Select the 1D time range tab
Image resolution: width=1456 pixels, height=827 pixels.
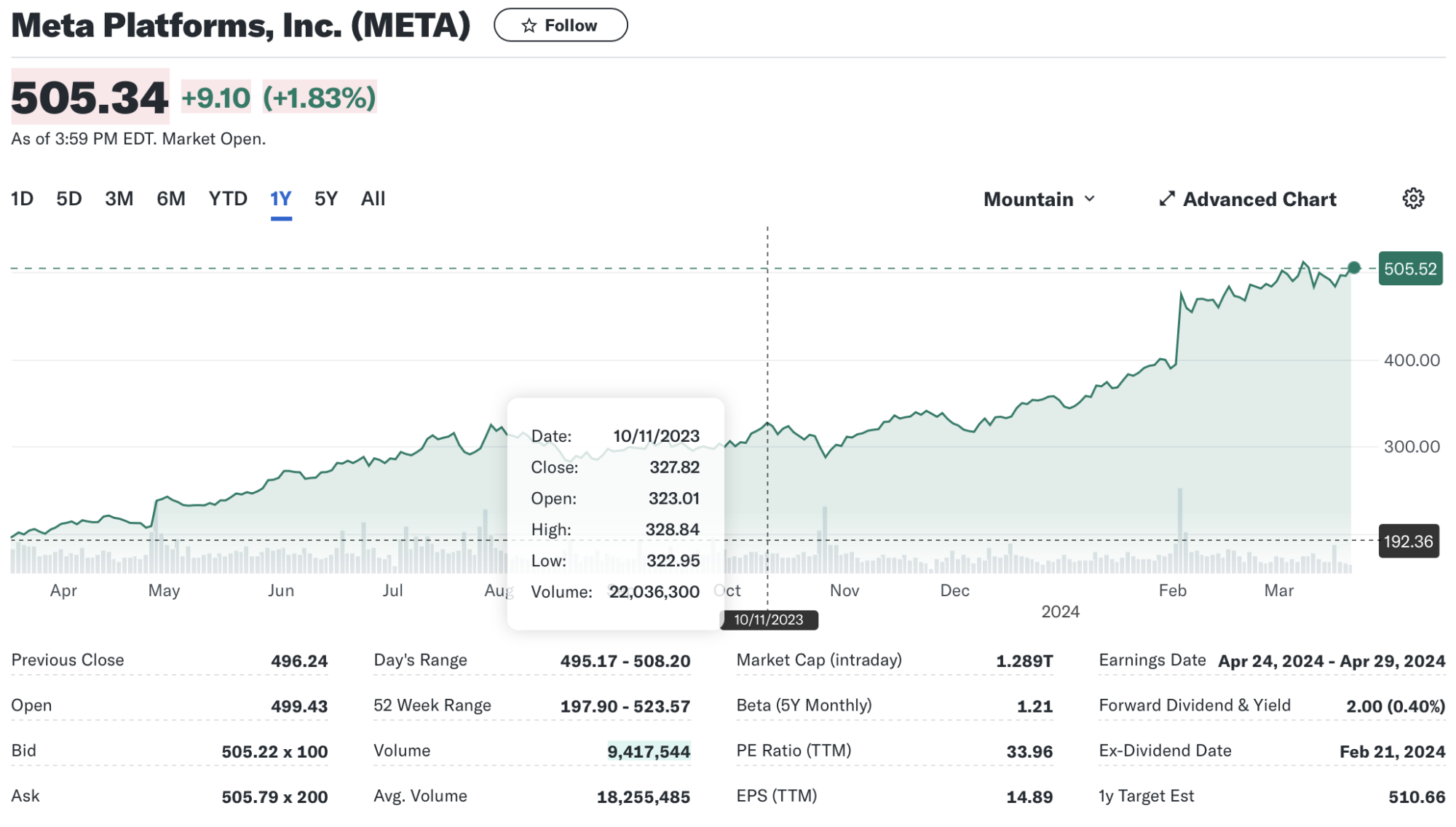click(22, 199)
